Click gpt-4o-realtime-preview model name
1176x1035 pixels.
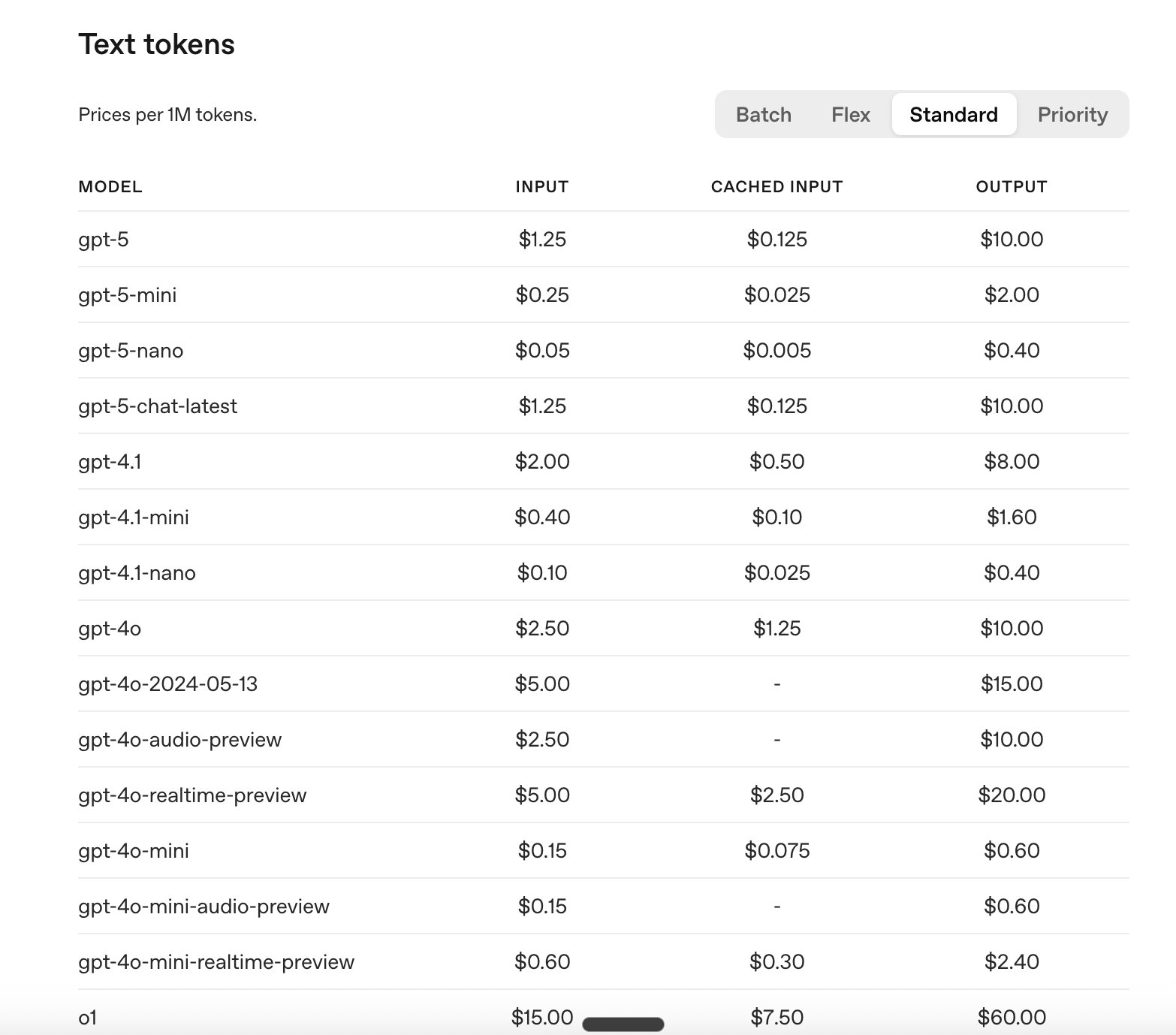[x=192, y=795]
